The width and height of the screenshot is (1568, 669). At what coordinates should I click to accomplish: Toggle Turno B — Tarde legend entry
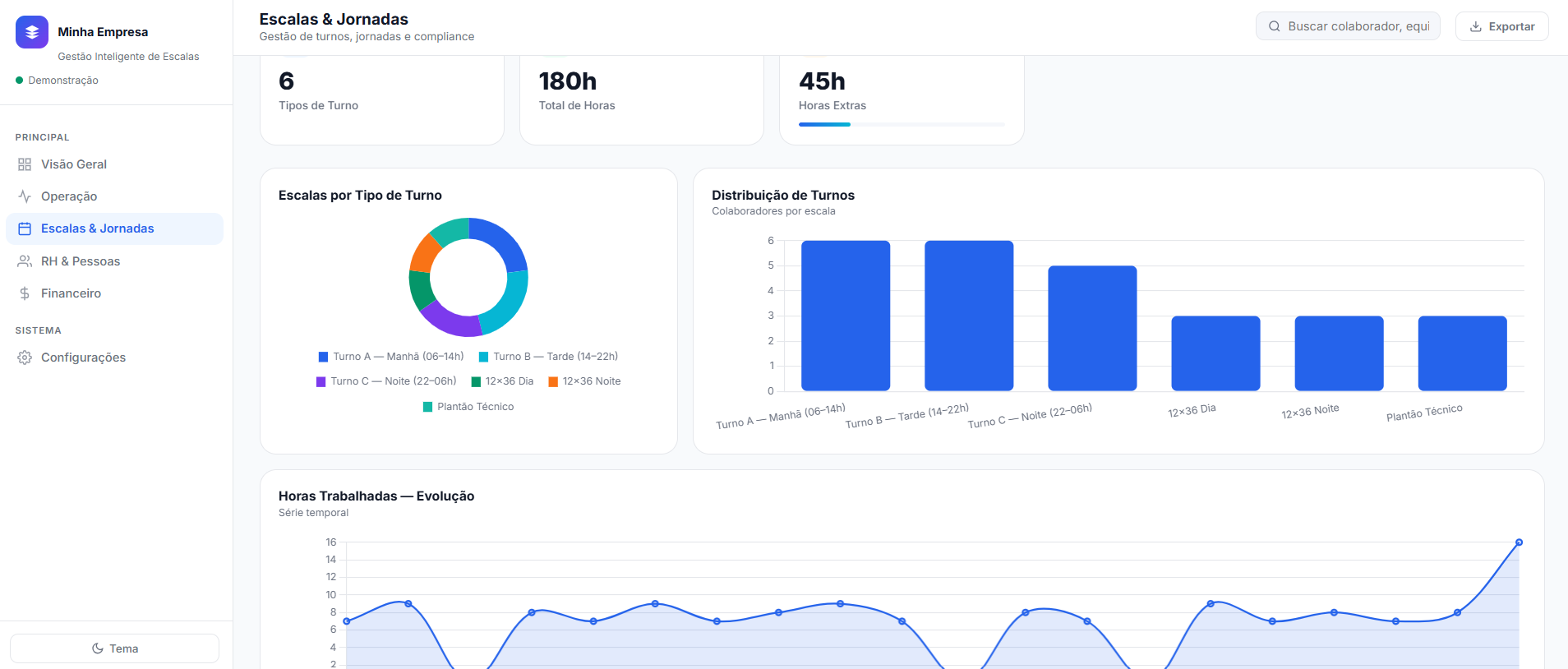coord(548,357)
